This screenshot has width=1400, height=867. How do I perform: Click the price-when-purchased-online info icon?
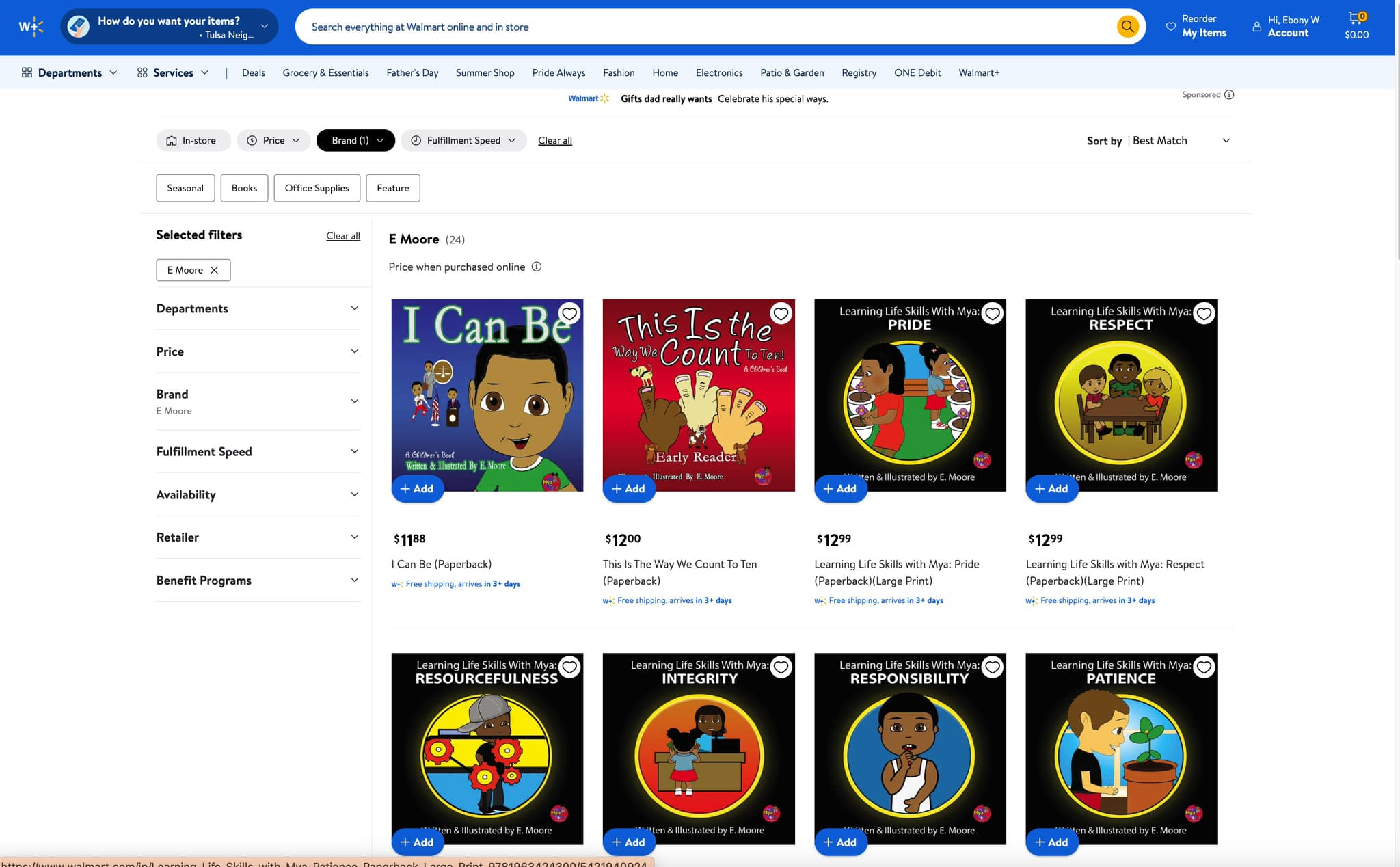[537, 267]
